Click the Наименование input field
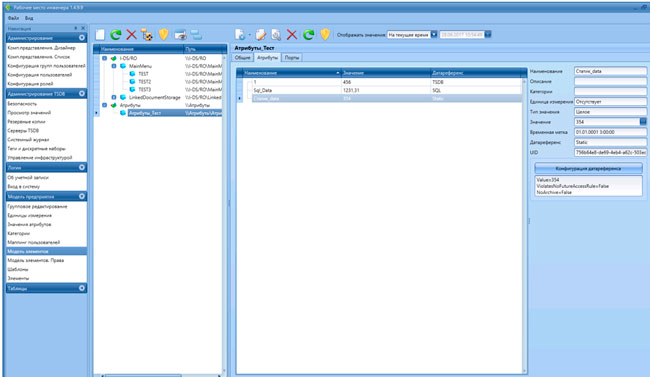Viewport: 650px width, 377px height. (x=610, y=71)
